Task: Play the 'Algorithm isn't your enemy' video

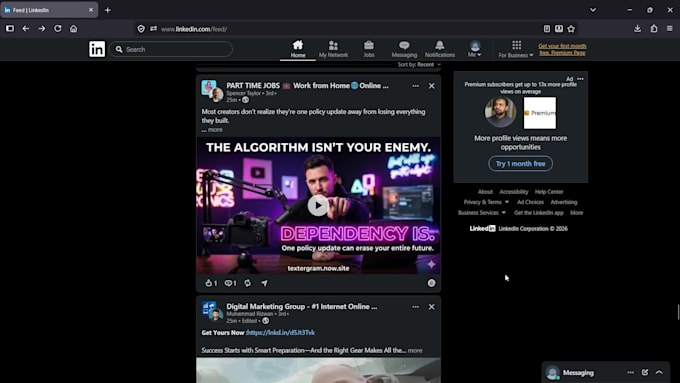Action: (318, 205)
